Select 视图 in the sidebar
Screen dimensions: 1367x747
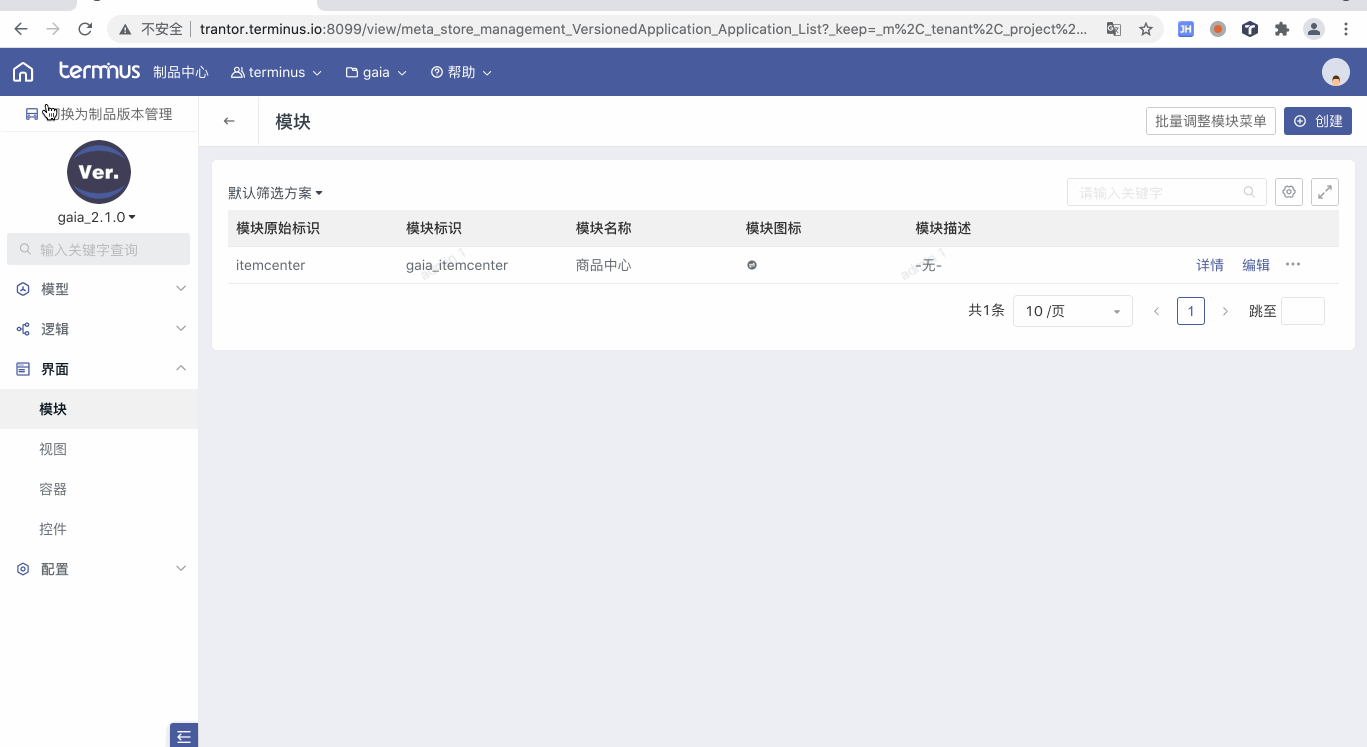(x=53, y=449)
